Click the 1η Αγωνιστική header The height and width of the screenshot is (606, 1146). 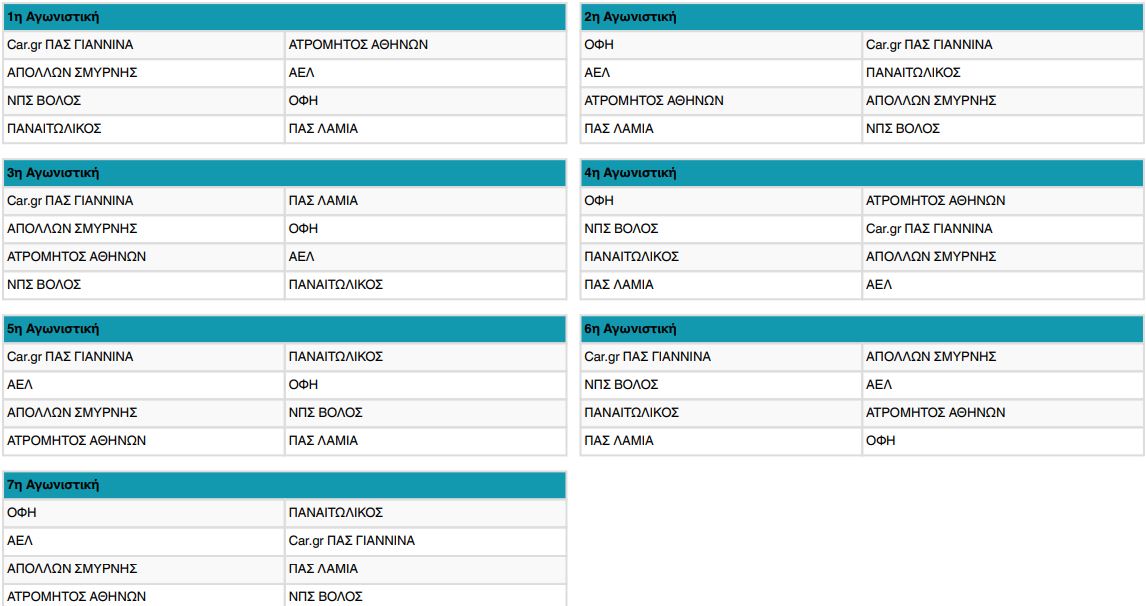[x=284, y=17]
